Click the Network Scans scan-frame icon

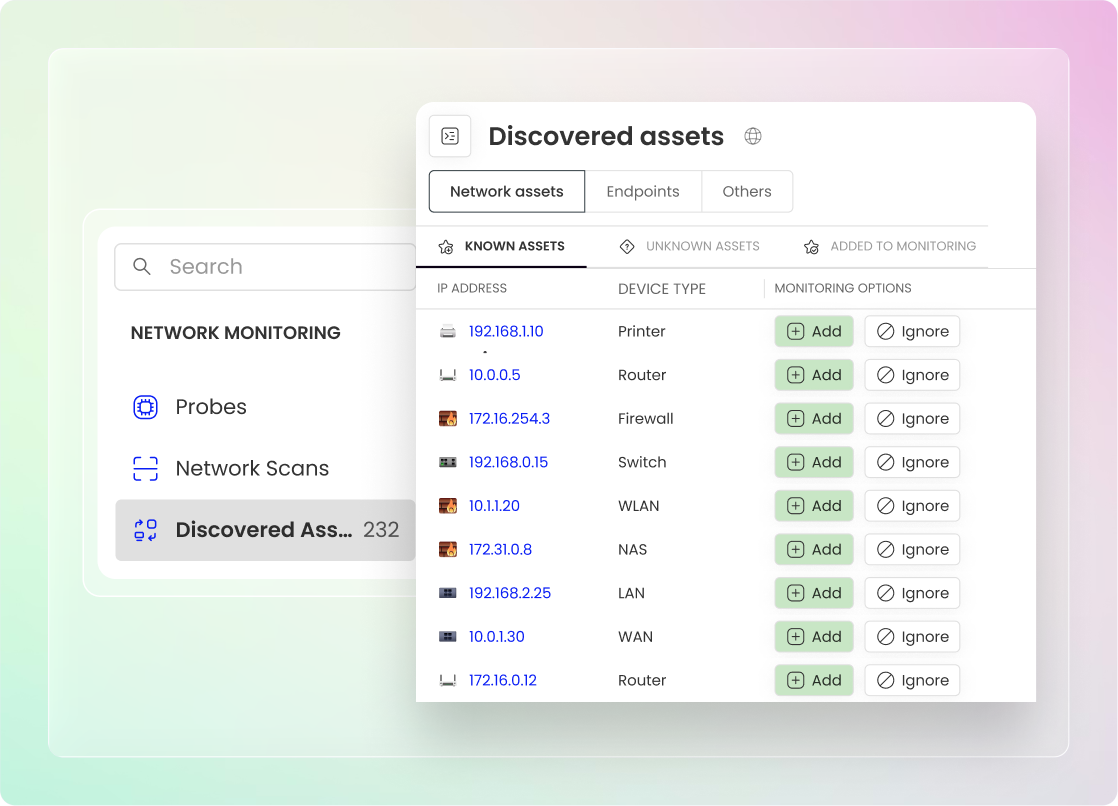(x=146, y=469)
